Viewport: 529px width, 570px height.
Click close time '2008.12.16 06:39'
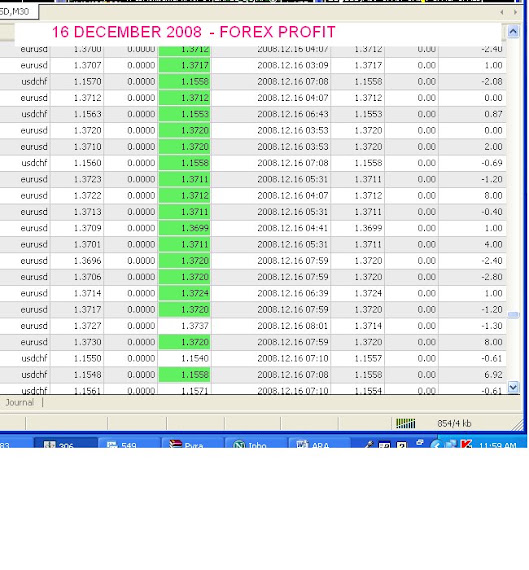(293, 293)
